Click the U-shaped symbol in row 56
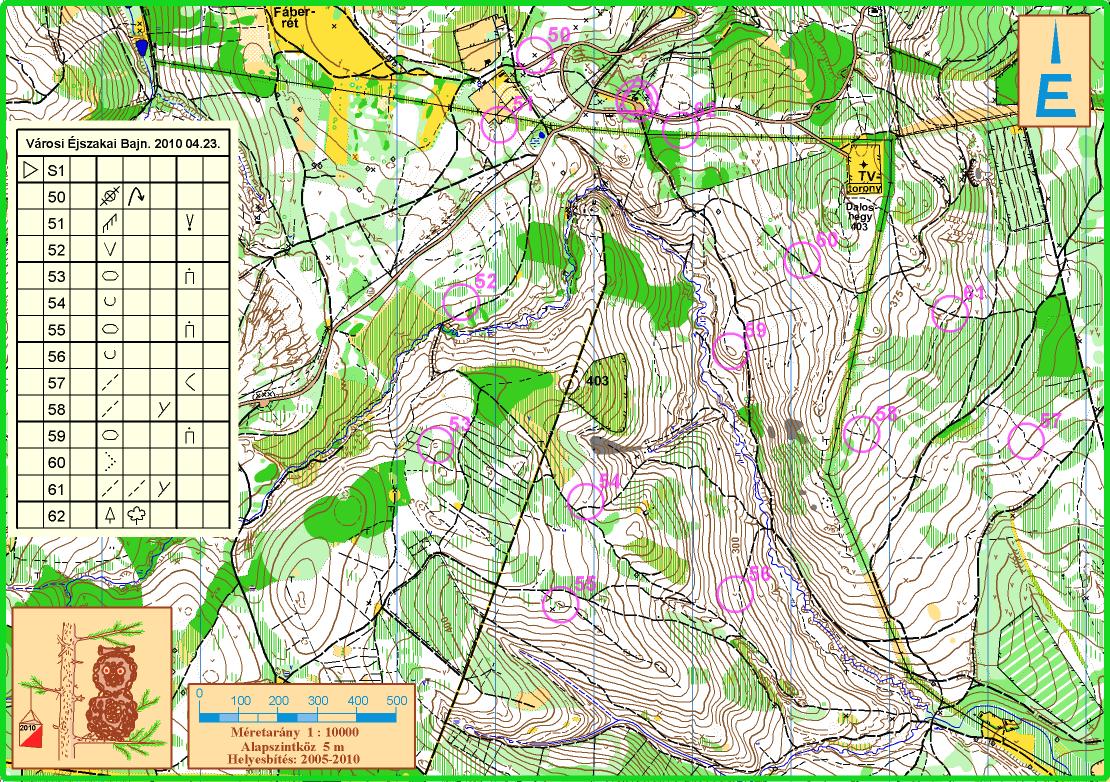The width and height of the screenshot is (1110, 782). 110,356
